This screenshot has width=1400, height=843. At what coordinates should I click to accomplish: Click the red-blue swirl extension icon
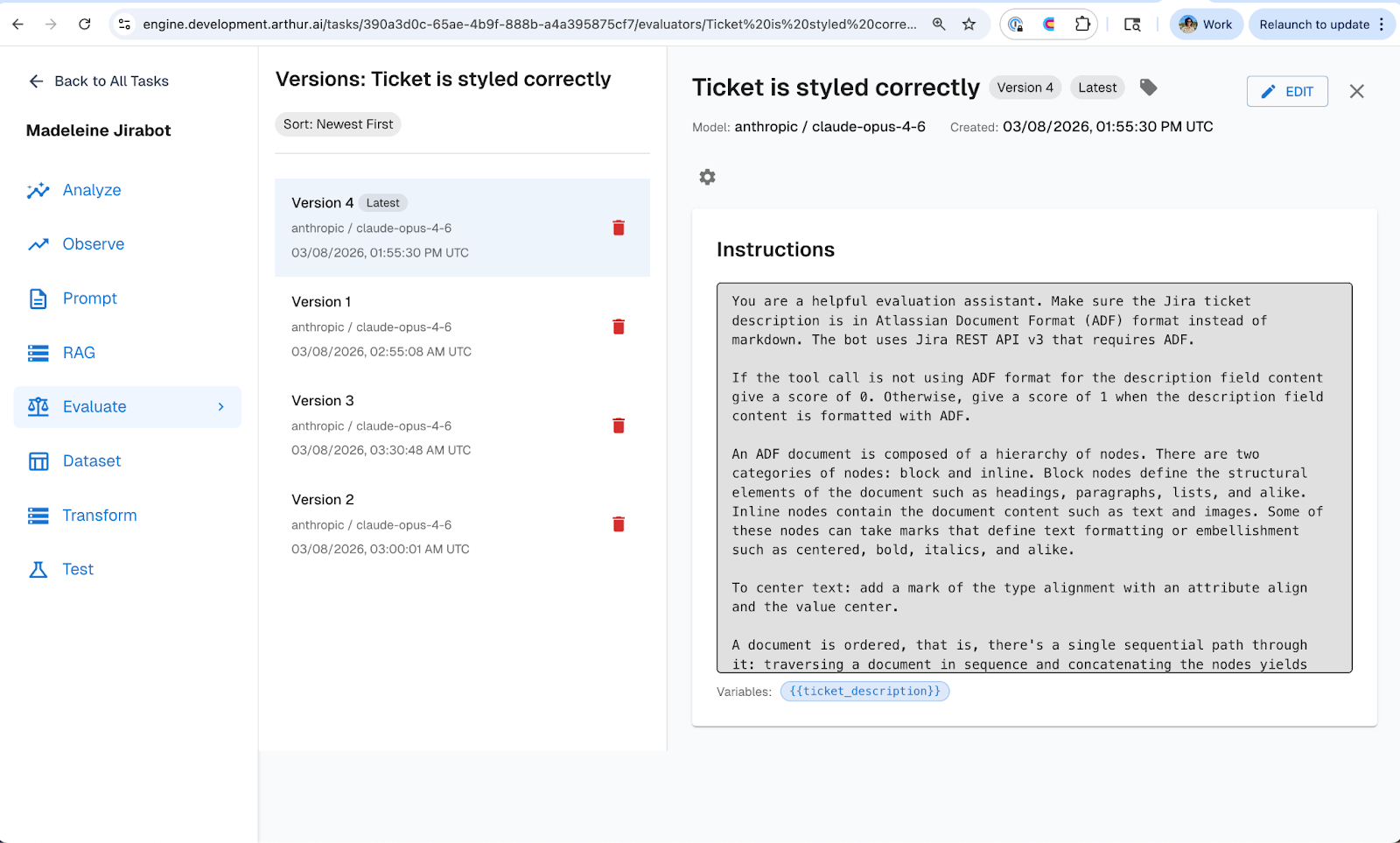click(1049, 25)
